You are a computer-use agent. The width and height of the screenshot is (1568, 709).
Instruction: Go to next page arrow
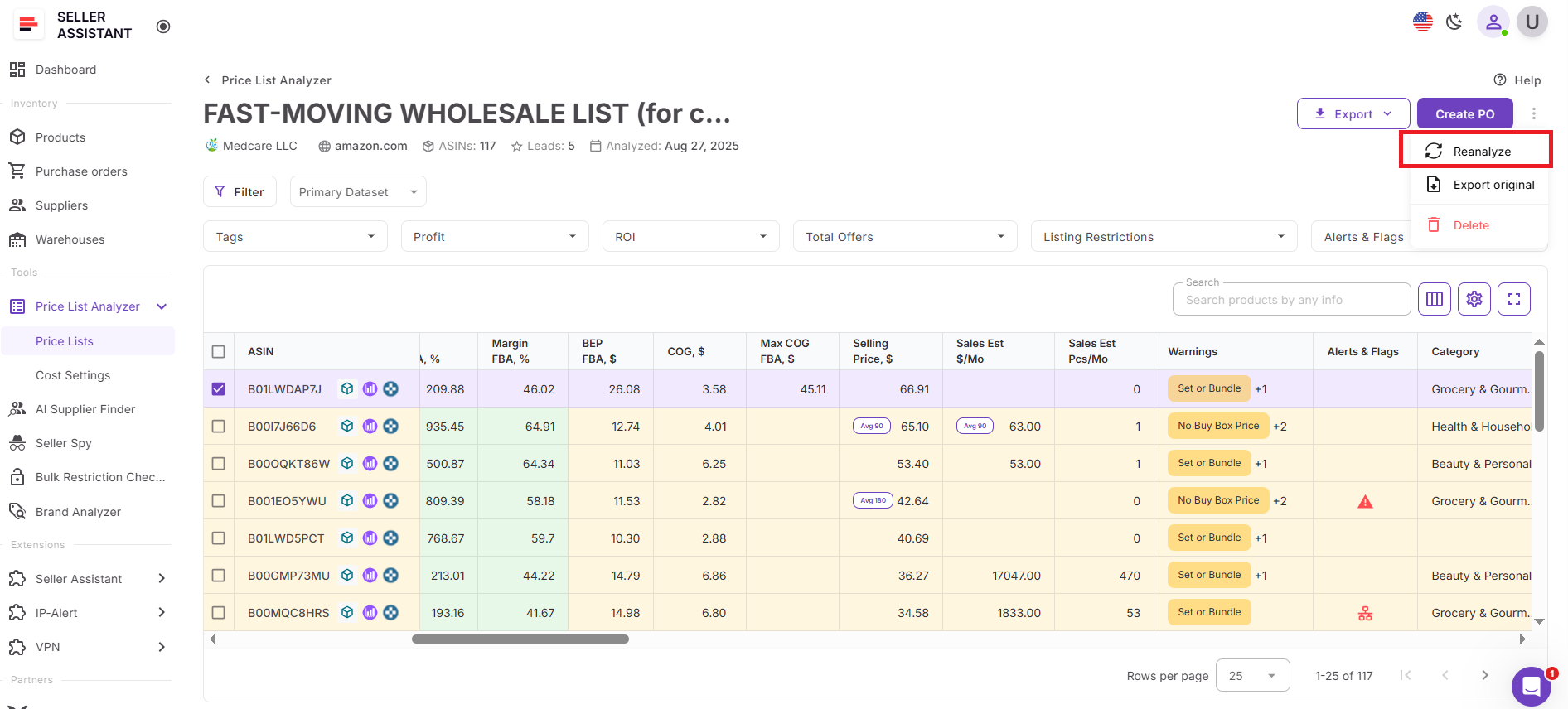coord(1484,676)
